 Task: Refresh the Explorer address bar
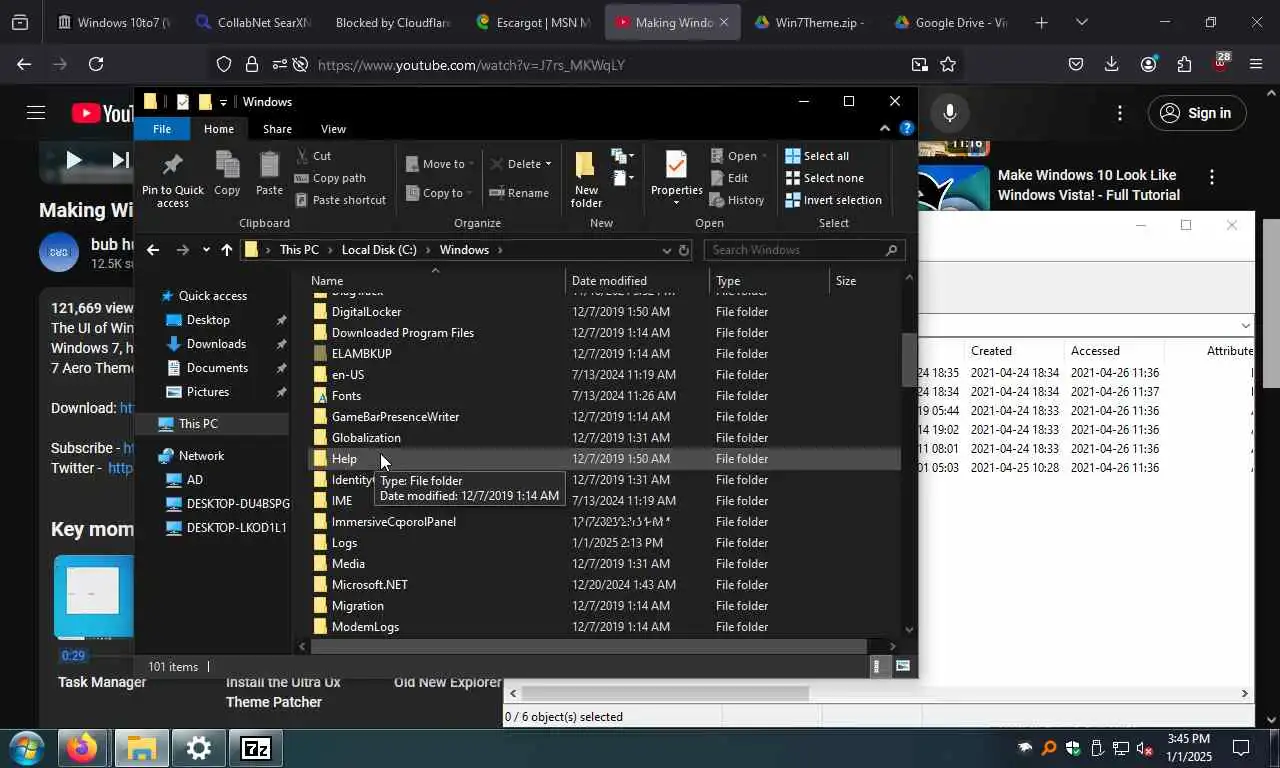[x=685, y=250]
